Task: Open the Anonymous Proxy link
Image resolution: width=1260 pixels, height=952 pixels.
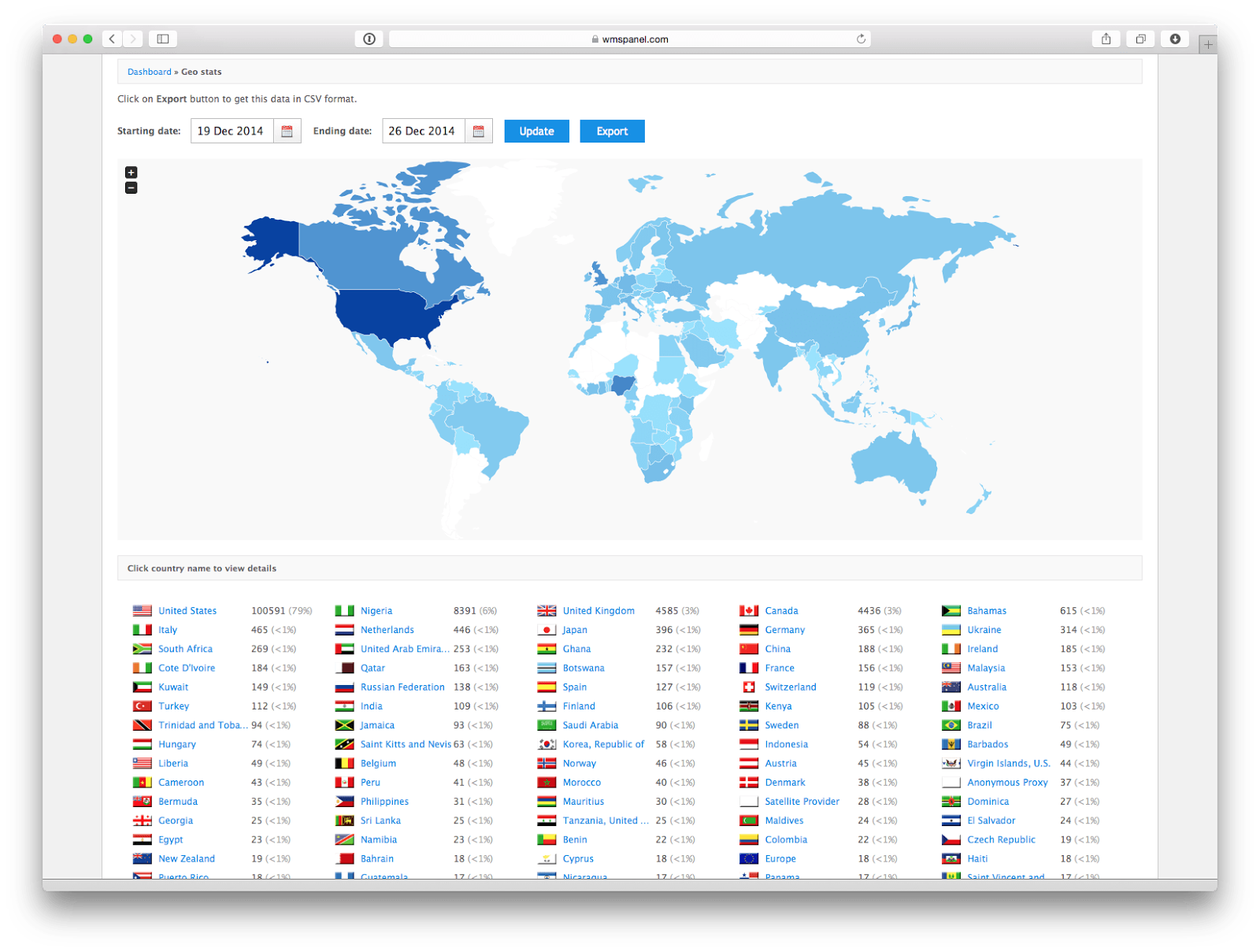Action: (x=1007, y=783)
